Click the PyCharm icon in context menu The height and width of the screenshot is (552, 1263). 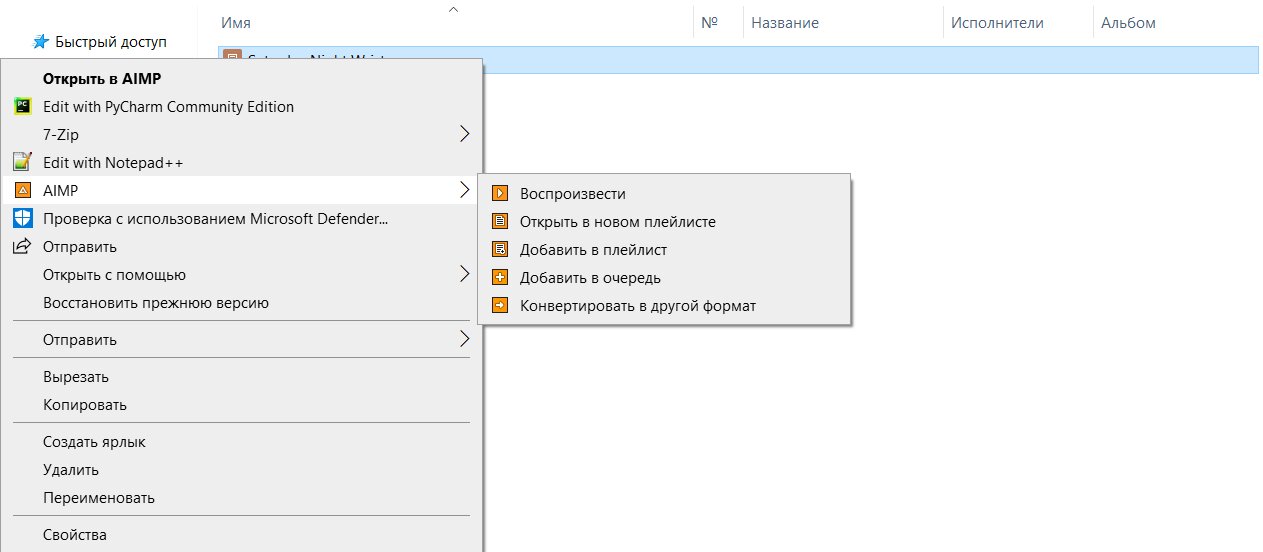coord(23,106)
